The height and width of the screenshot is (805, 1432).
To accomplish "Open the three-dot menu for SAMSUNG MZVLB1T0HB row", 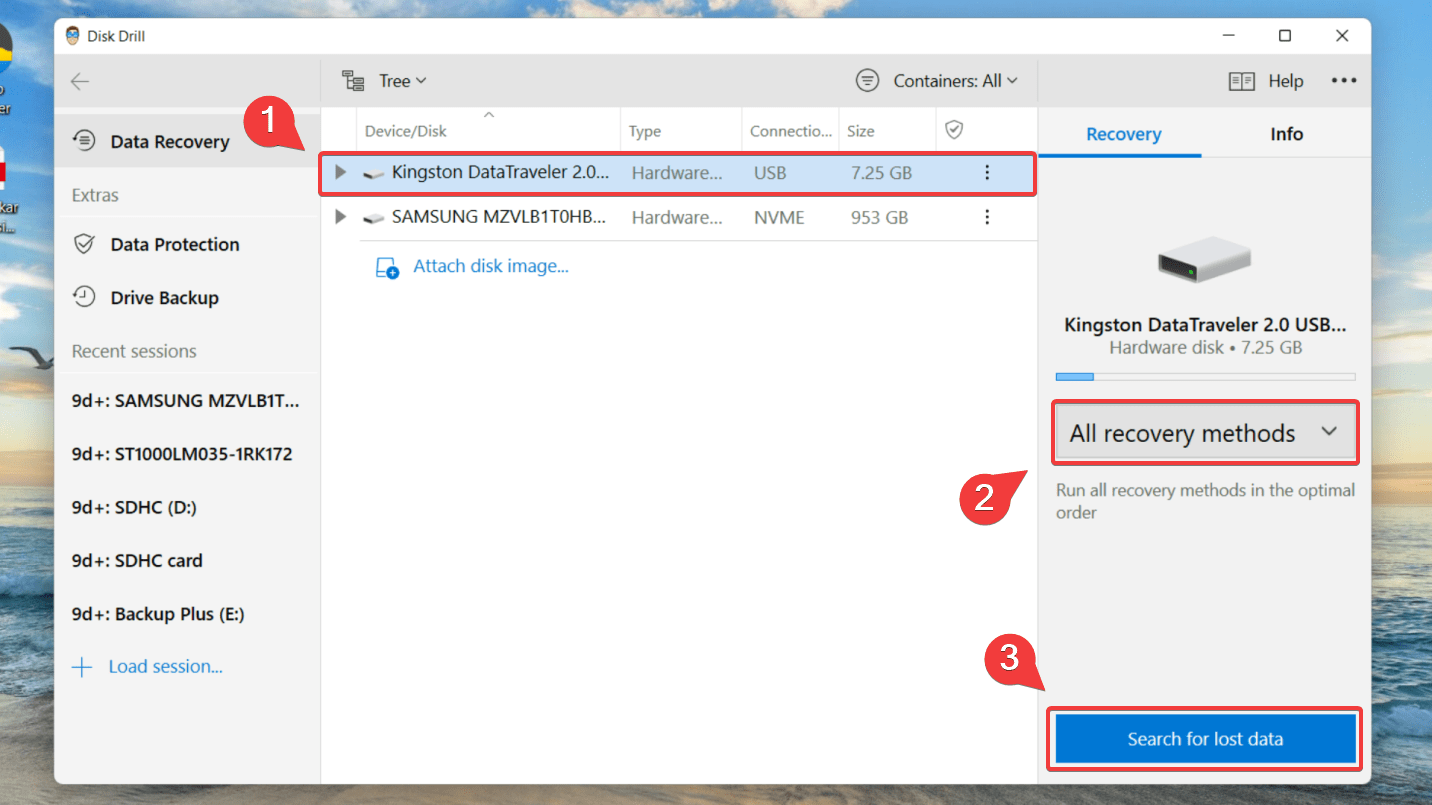I will click(x=987, y=217).
